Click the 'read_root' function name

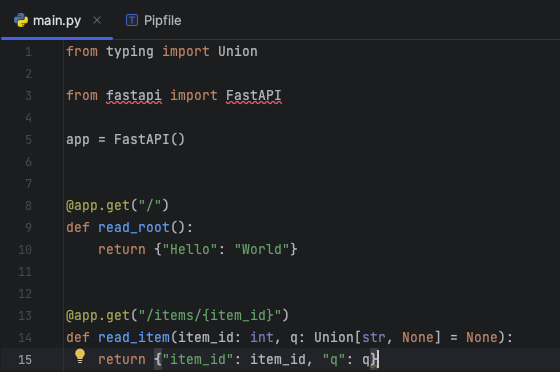click(134, 228)
